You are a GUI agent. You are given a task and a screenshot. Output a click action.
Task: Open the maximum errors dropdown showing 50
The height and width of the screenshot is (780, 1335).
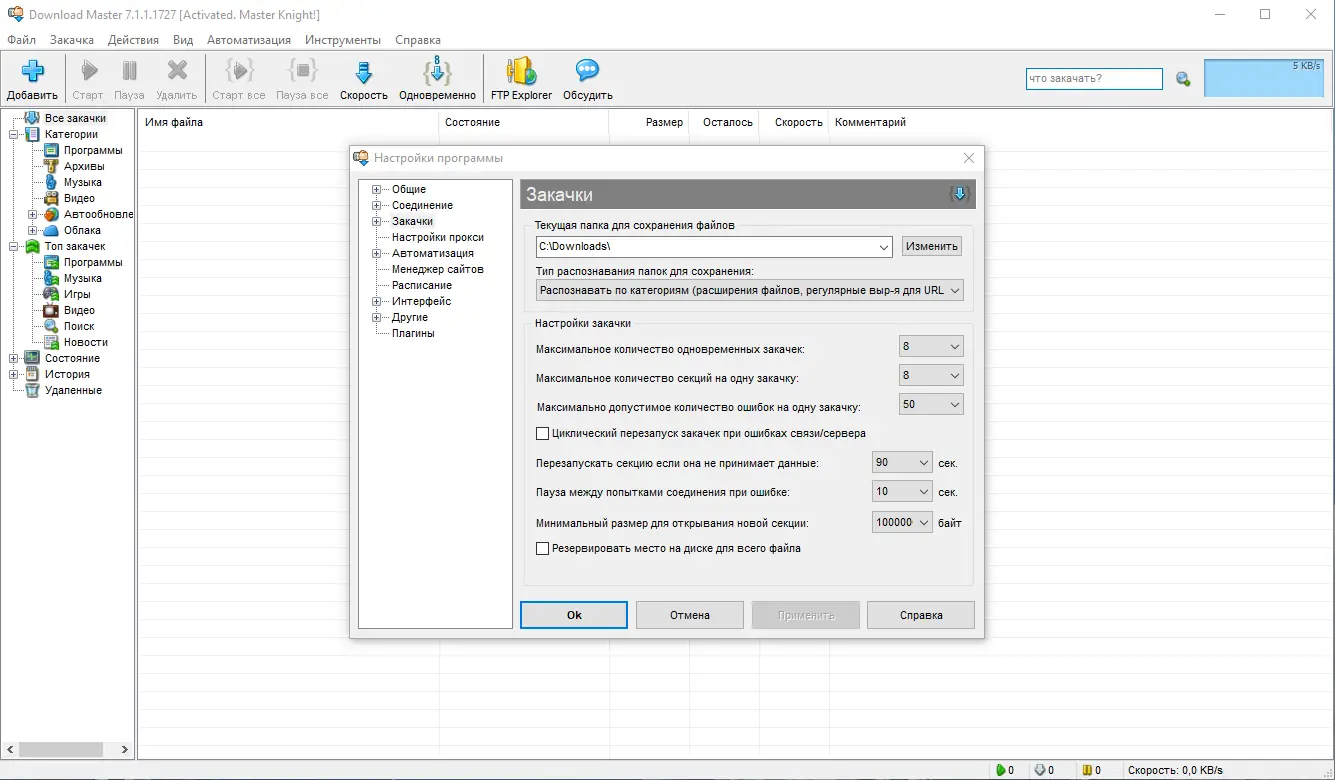931,405
